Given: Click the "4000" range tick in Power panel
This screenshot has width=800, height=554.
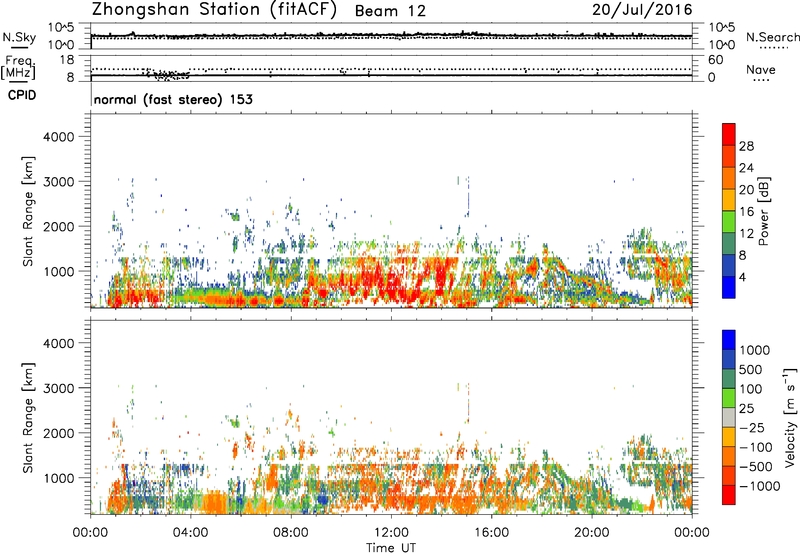Looking at the screenshot, I should (59, 137).
